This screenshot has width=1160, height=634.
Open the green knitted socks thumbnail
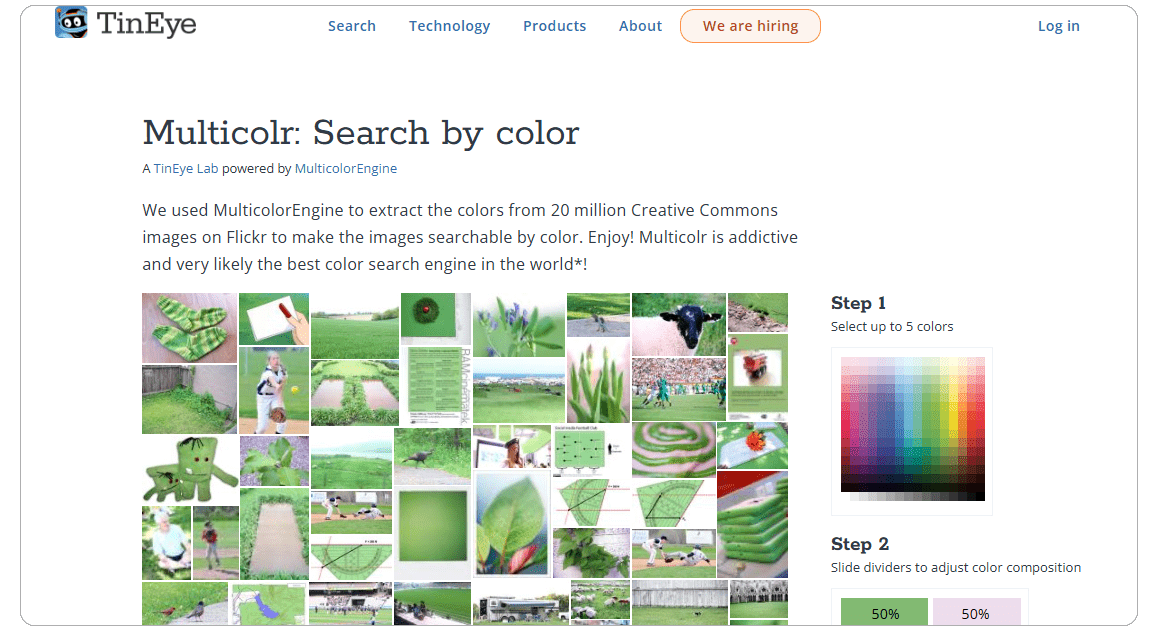(x=190, y=328)
